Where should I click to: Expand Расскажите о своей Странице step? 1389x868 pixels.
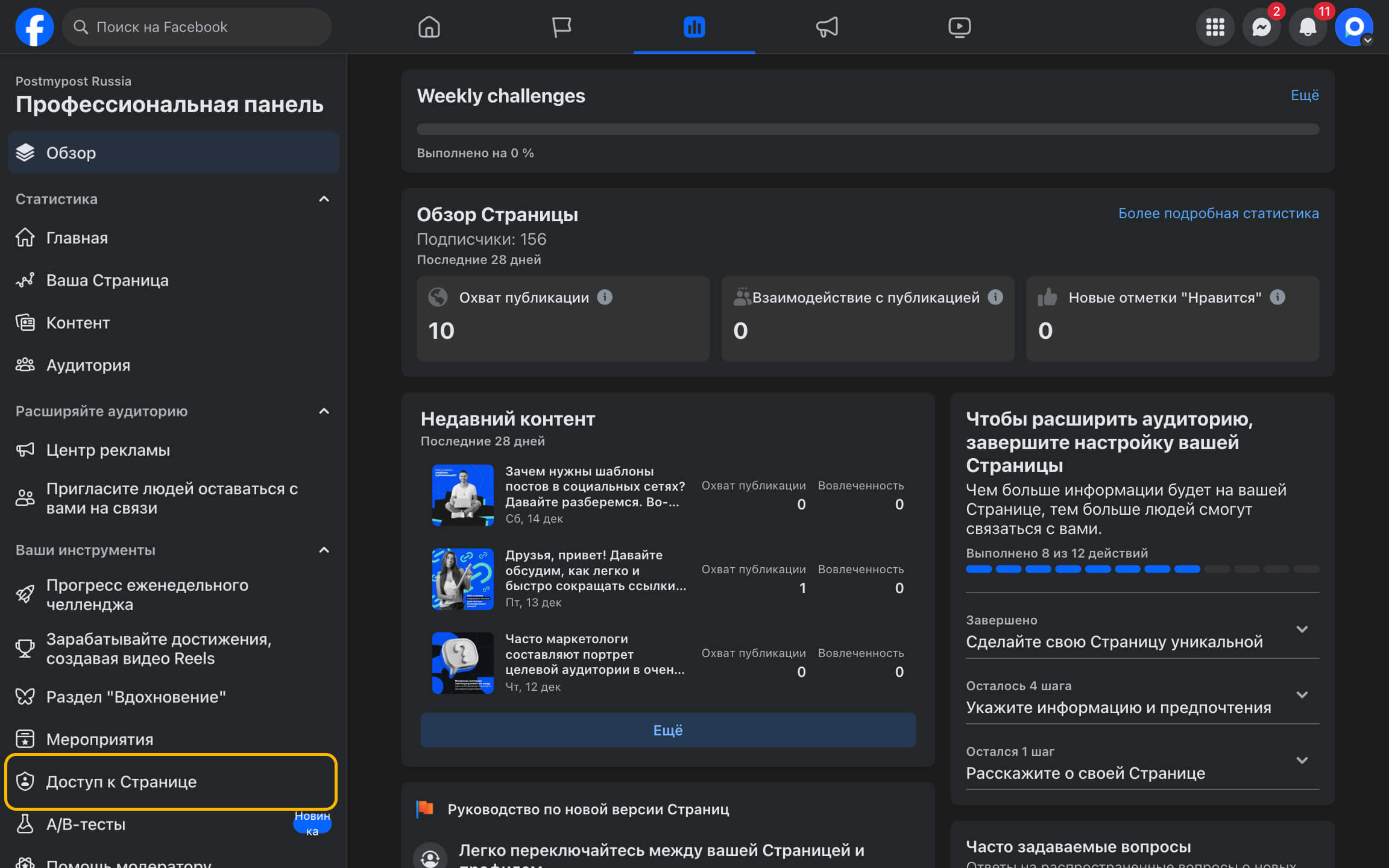click(x=1302, y=761)
